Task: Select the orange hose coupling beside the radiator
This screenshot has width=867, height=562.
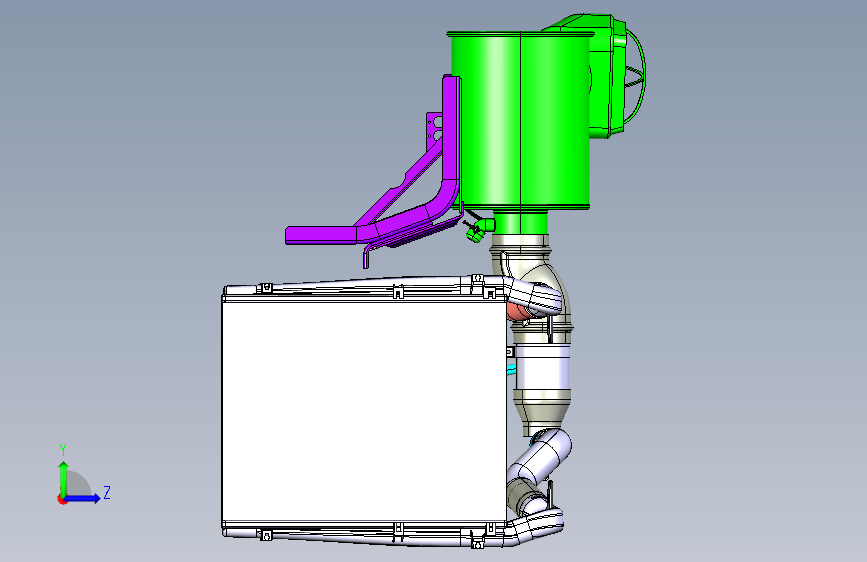Action: [517, 311]
